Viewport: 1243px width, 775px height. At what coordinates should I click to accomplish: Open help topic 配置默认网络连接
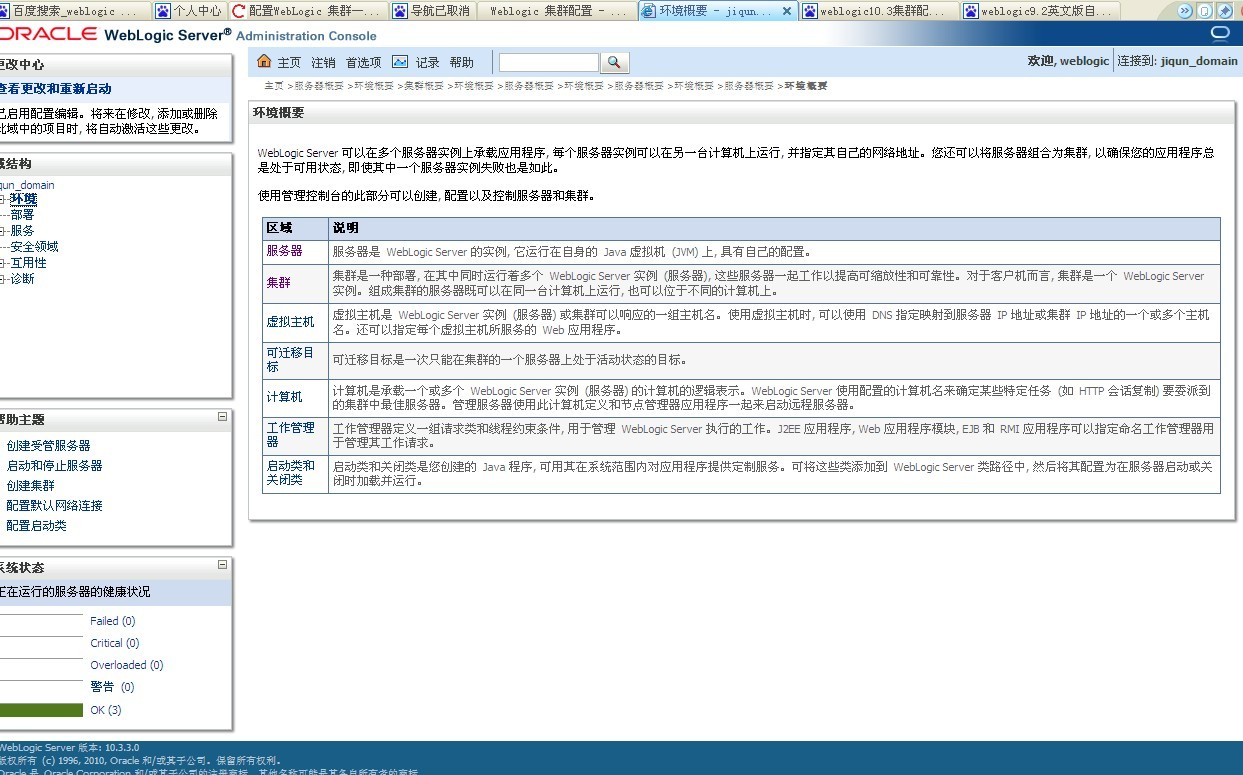click(x=54, y=506)
